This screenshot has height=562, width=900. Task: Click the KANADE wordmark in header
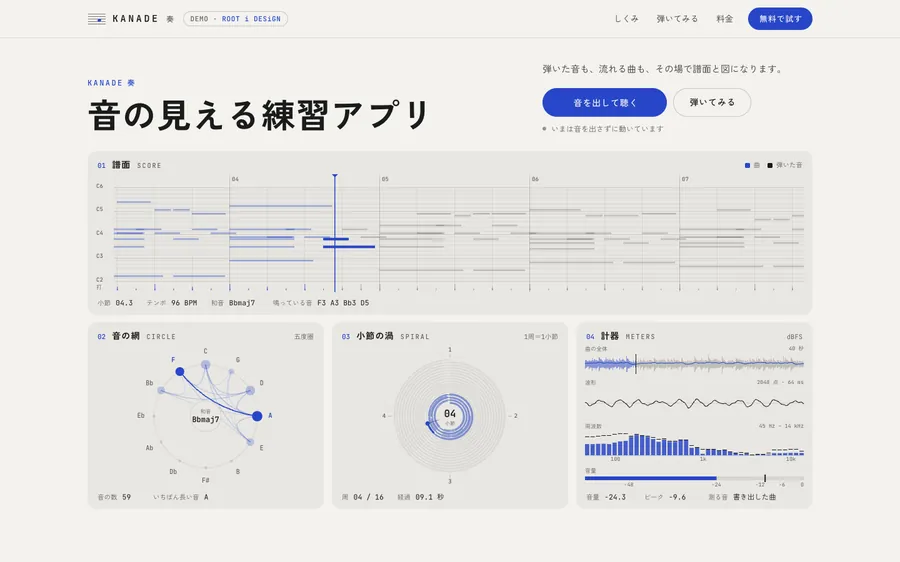tap(135, 19)
